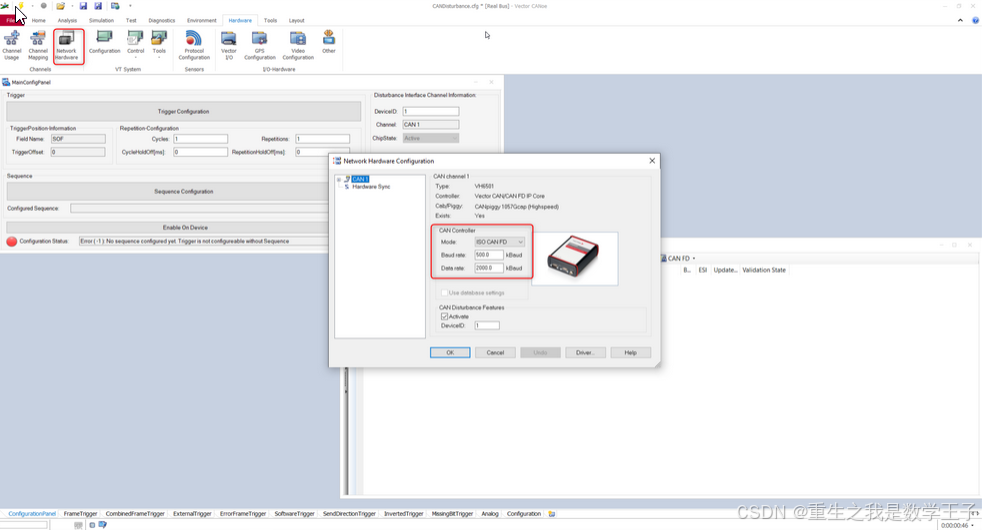
Task: Click OK in Network Hardware Configuration
Action: (x=450, y=353)
